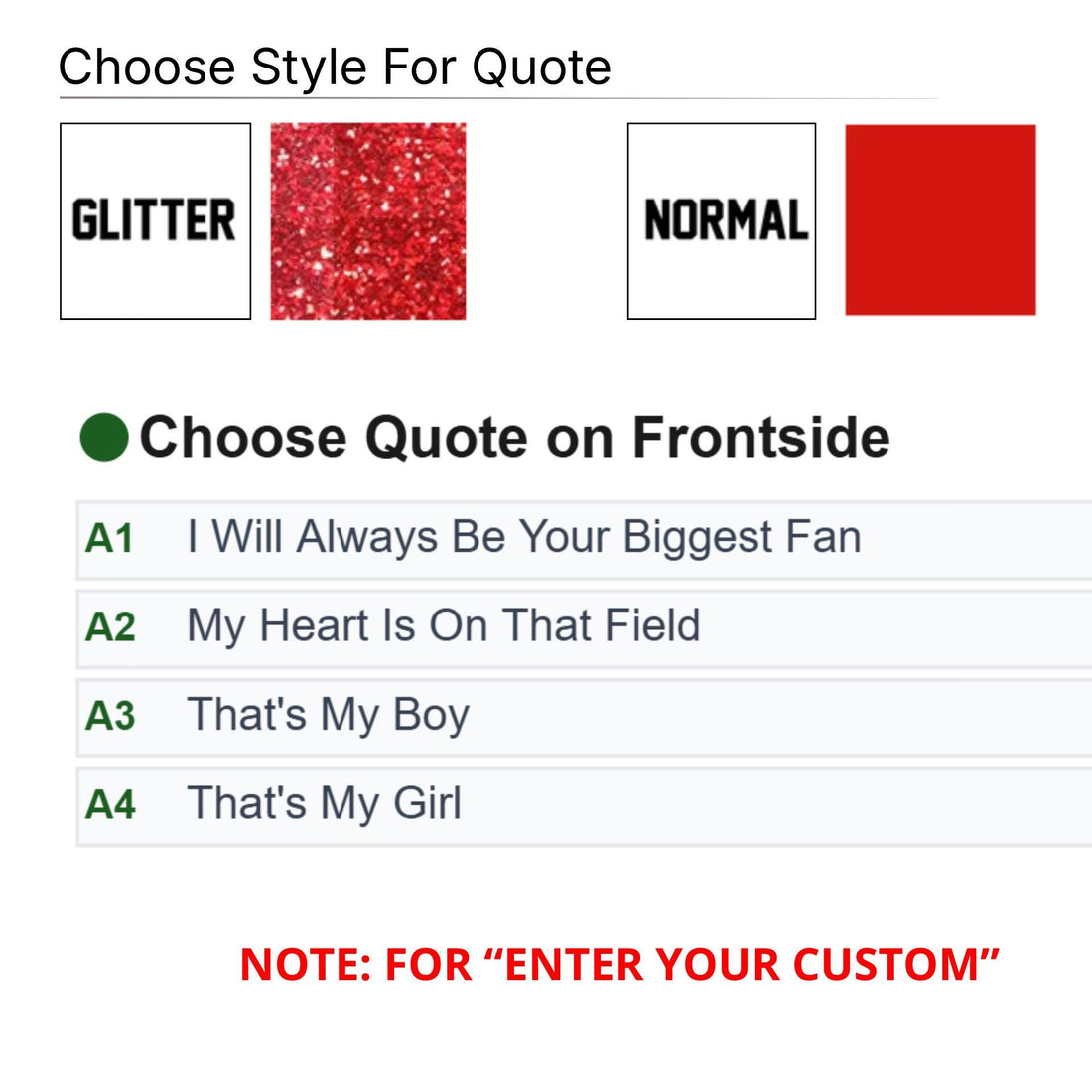Click the word Quote in the style title
The height and width of the screenshot is (1092, 1092).
[541, 68]
